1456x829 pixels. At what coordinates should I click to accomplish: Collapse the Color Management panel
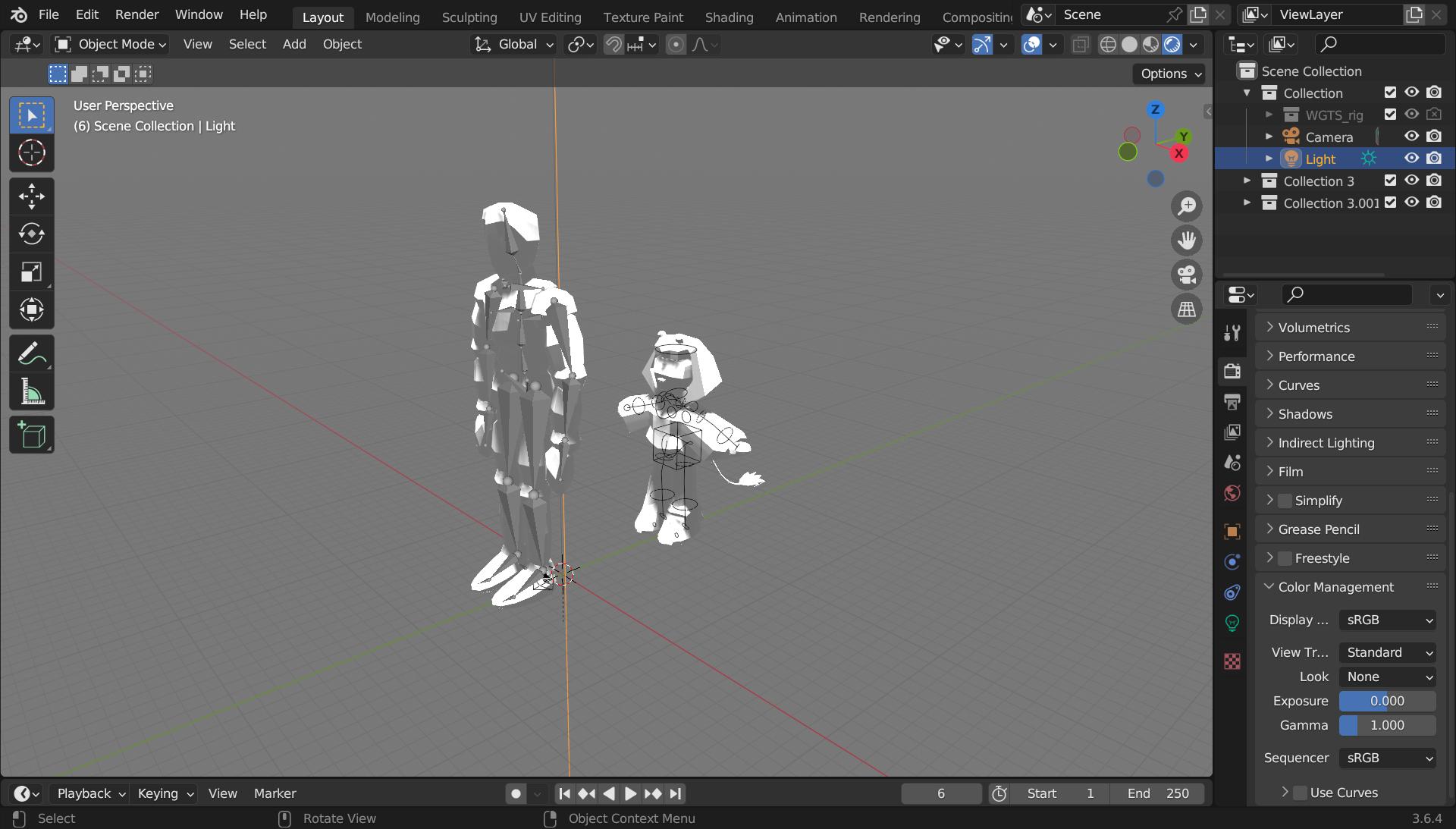pyautogui.click(x=1350, y=587)
